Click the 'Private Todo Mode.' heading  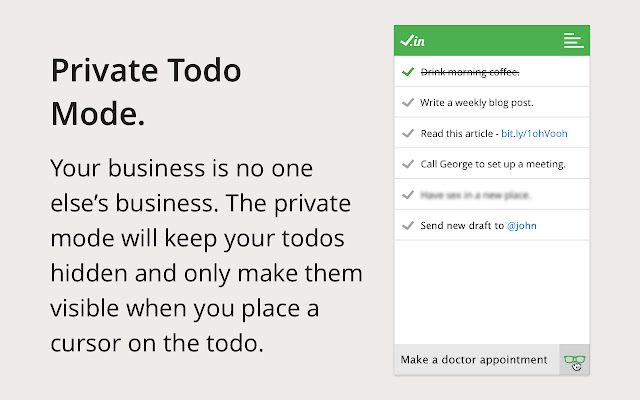point(146,91)
